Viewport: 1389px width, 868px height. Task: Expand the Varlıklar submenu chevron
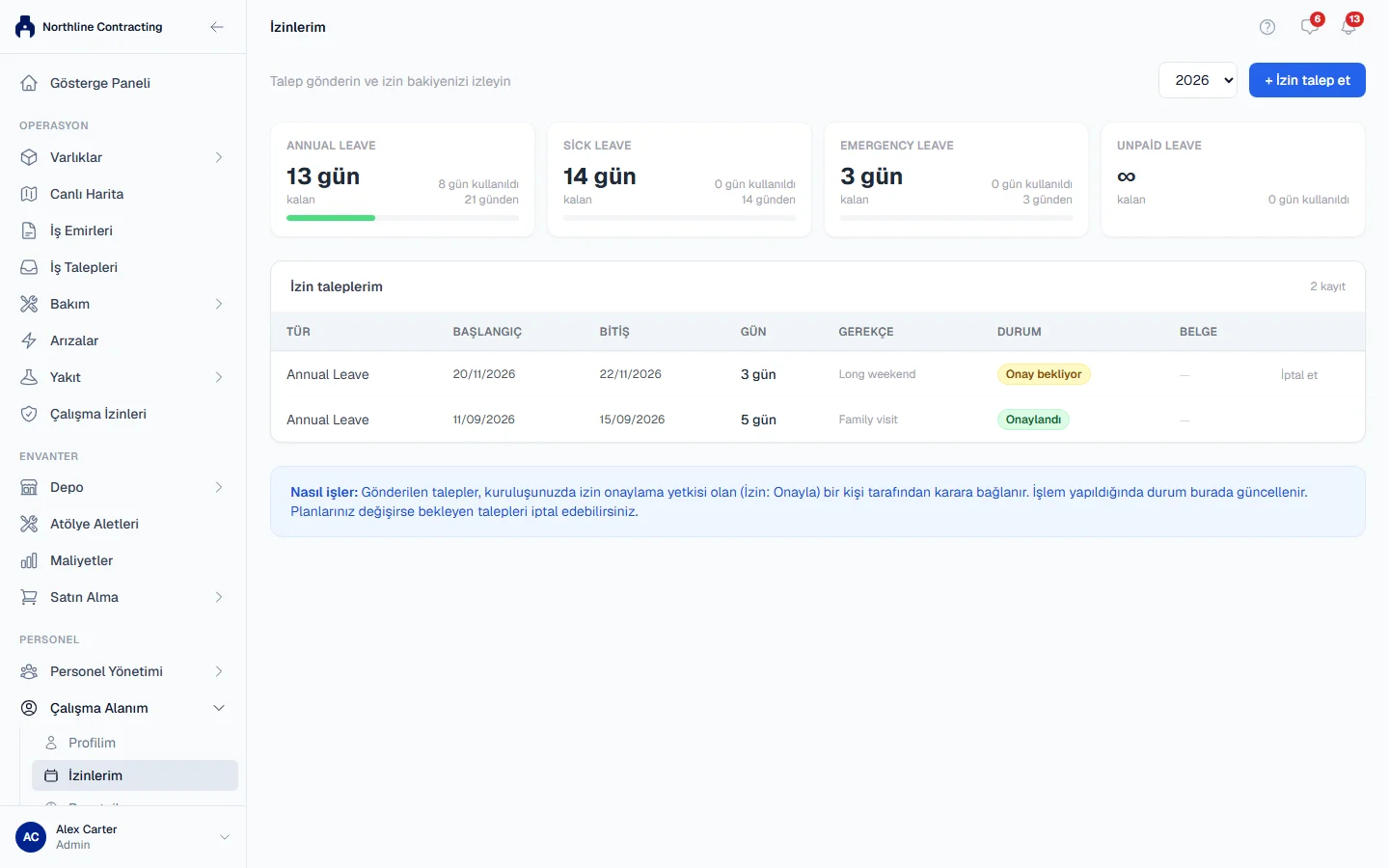coord(219,157)
